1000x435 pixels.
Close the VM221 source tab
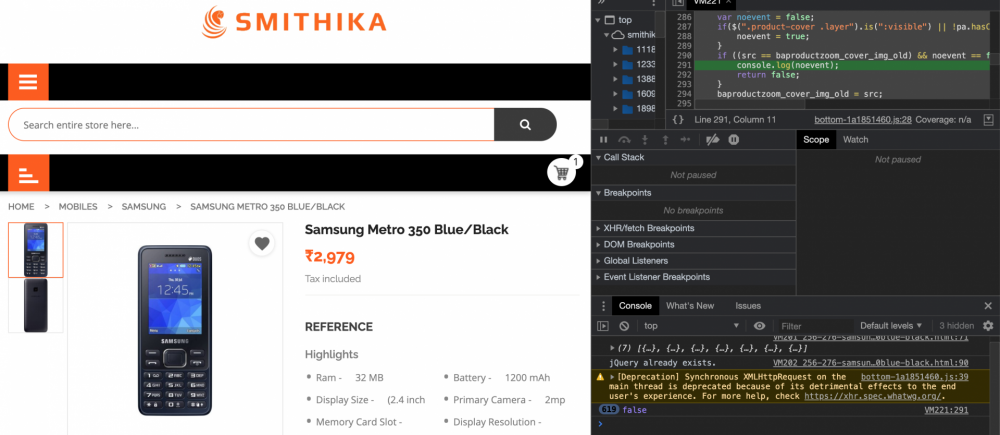point(728,3)
